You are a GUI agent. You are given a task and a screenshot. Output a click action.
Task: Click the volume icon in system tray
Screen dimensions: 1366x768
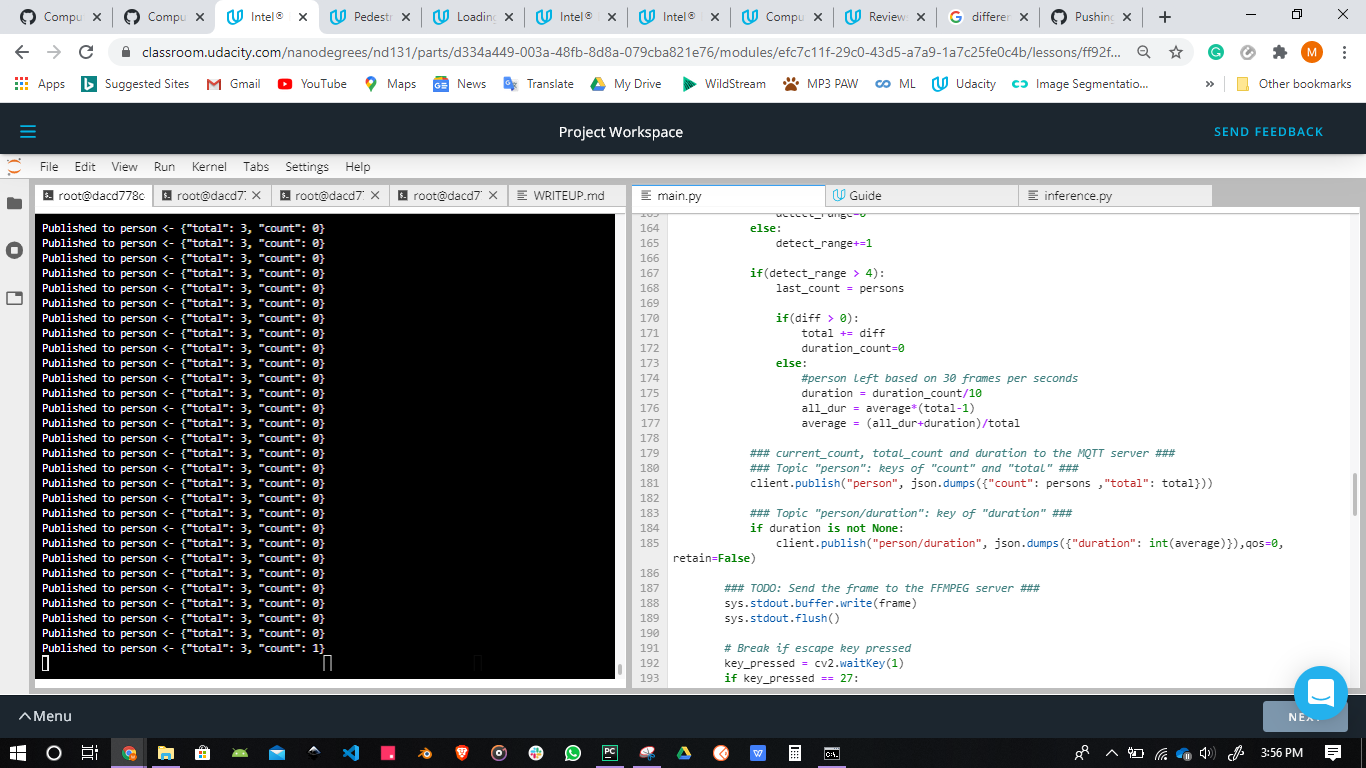[x=1206, y=753]
